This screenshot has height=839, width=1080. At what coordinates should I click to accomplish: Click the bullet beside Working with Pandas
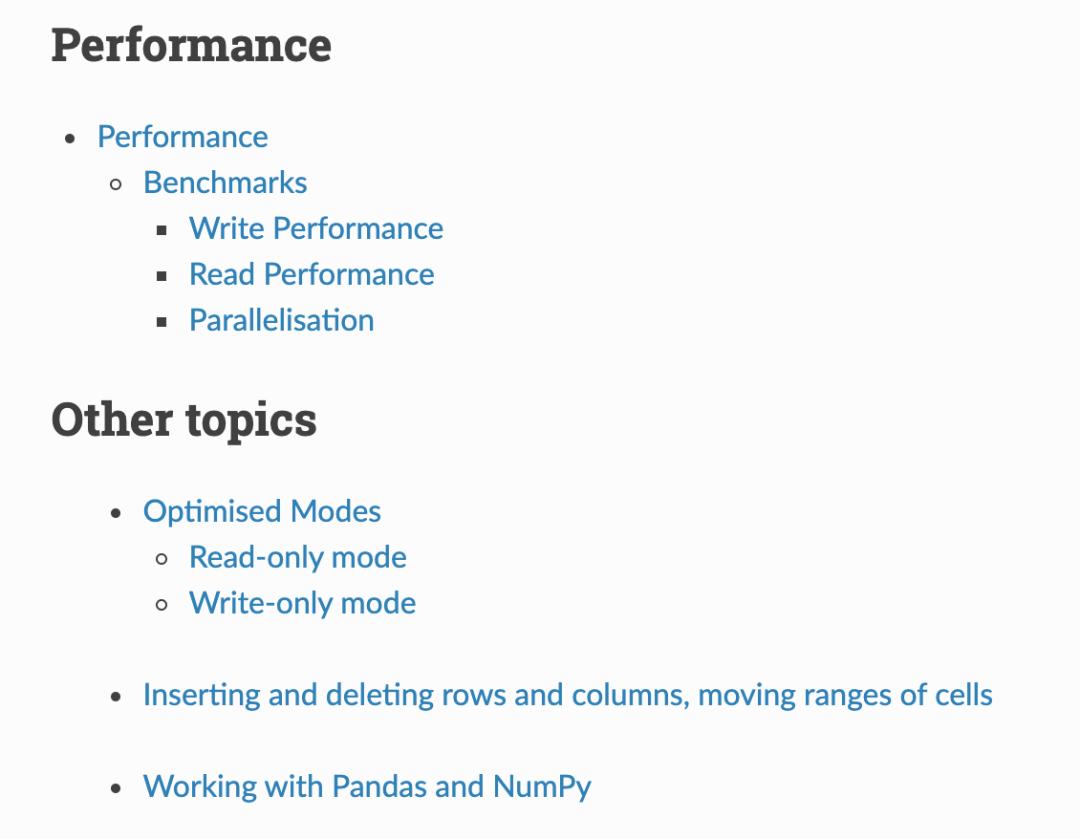coord(116,788)
